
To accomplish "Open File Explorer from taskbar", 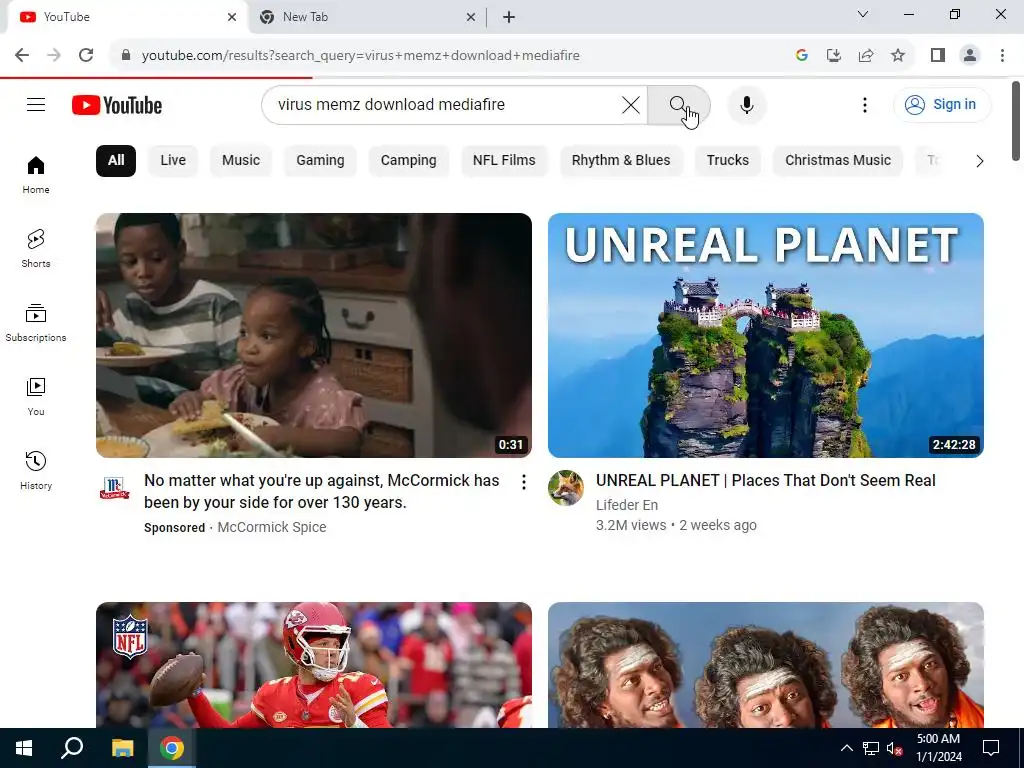I will 122,748.
